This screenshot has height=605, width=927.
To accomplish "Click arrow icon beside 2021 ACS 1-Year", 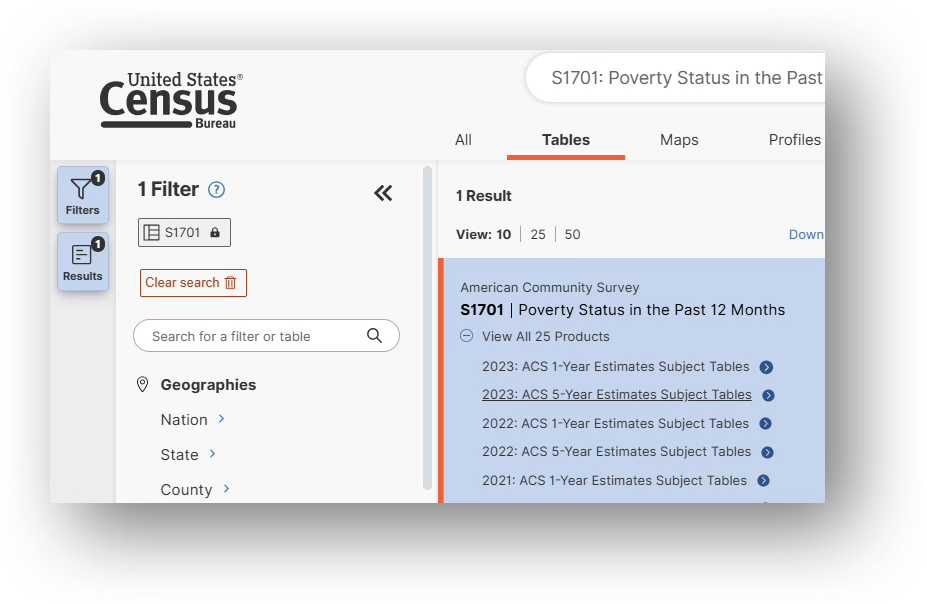I will tap(764, 480).
